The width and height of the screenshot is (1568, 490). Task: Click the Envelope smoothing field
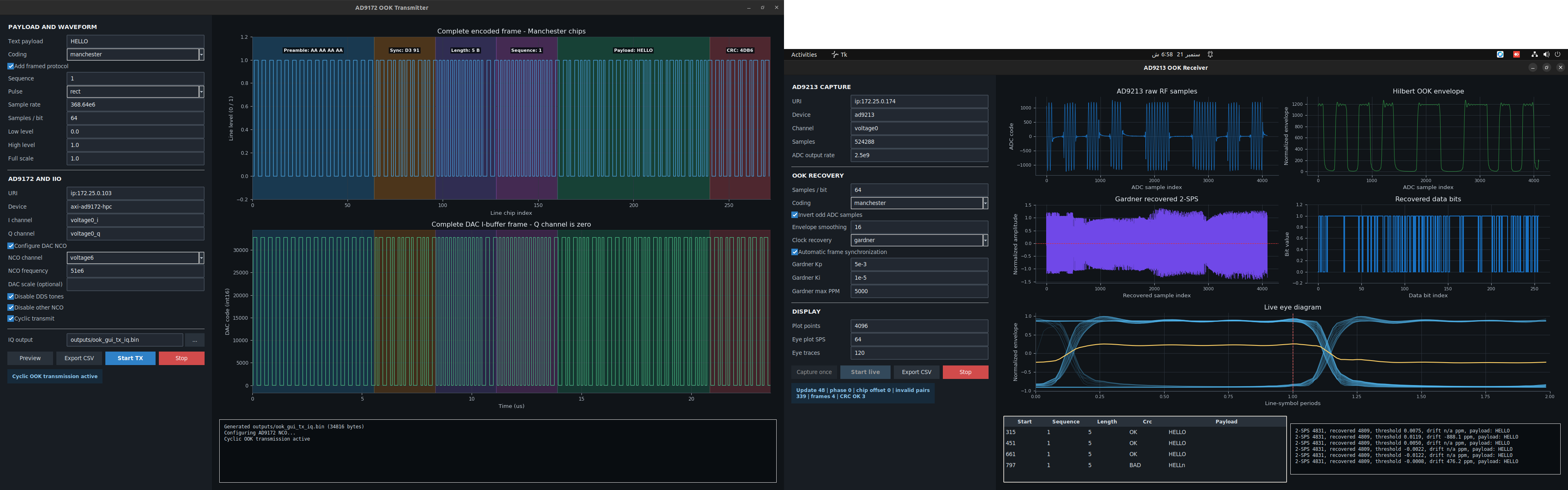tap(919, 227)
